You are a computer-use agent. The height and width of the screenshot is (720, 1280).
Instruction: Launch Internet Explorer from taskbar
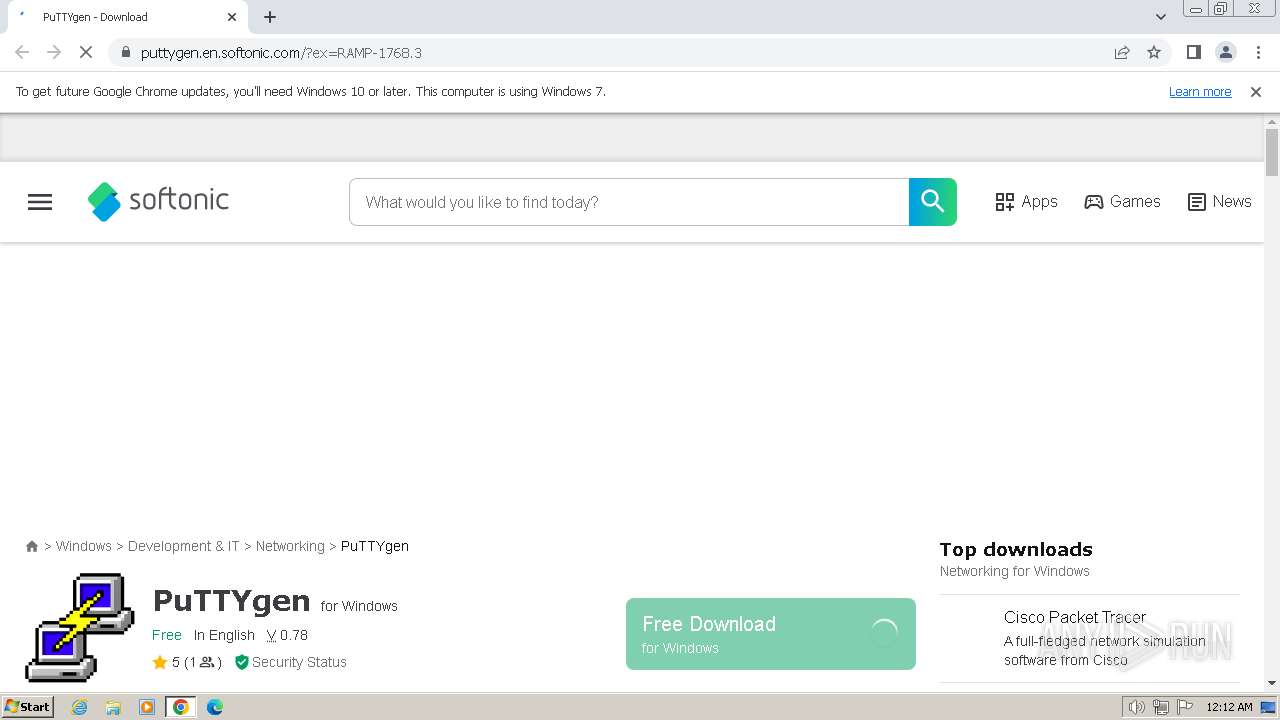[x=79, y=707]
